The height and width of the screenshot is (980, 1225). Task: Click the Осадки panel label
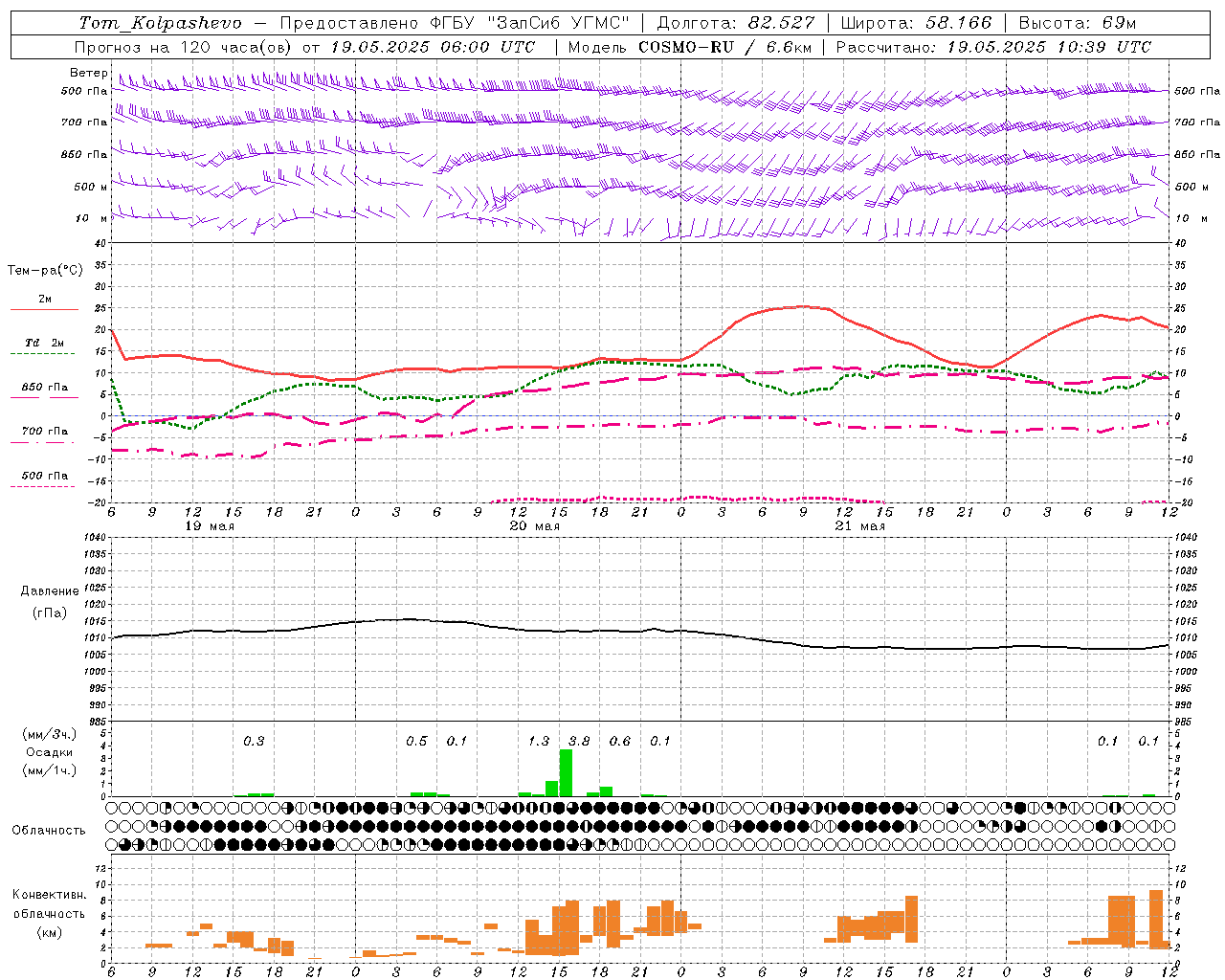[50, 752]
